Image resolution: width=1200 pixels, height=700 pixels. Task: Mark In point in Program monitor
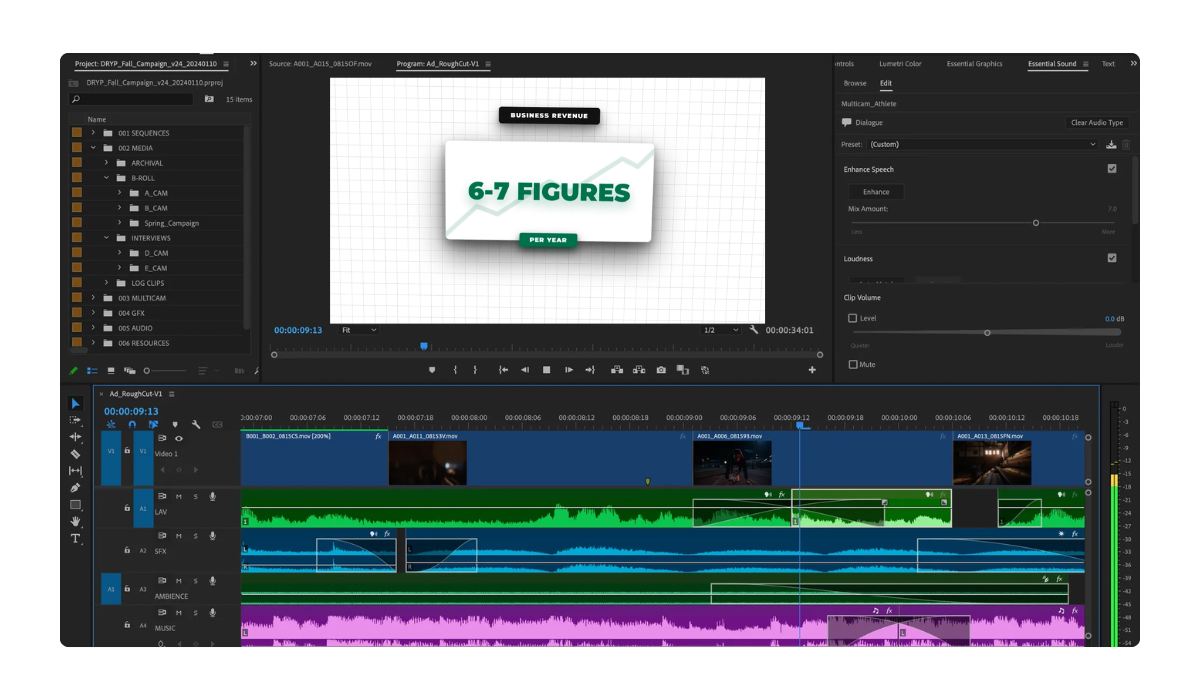tap(455, 370)
